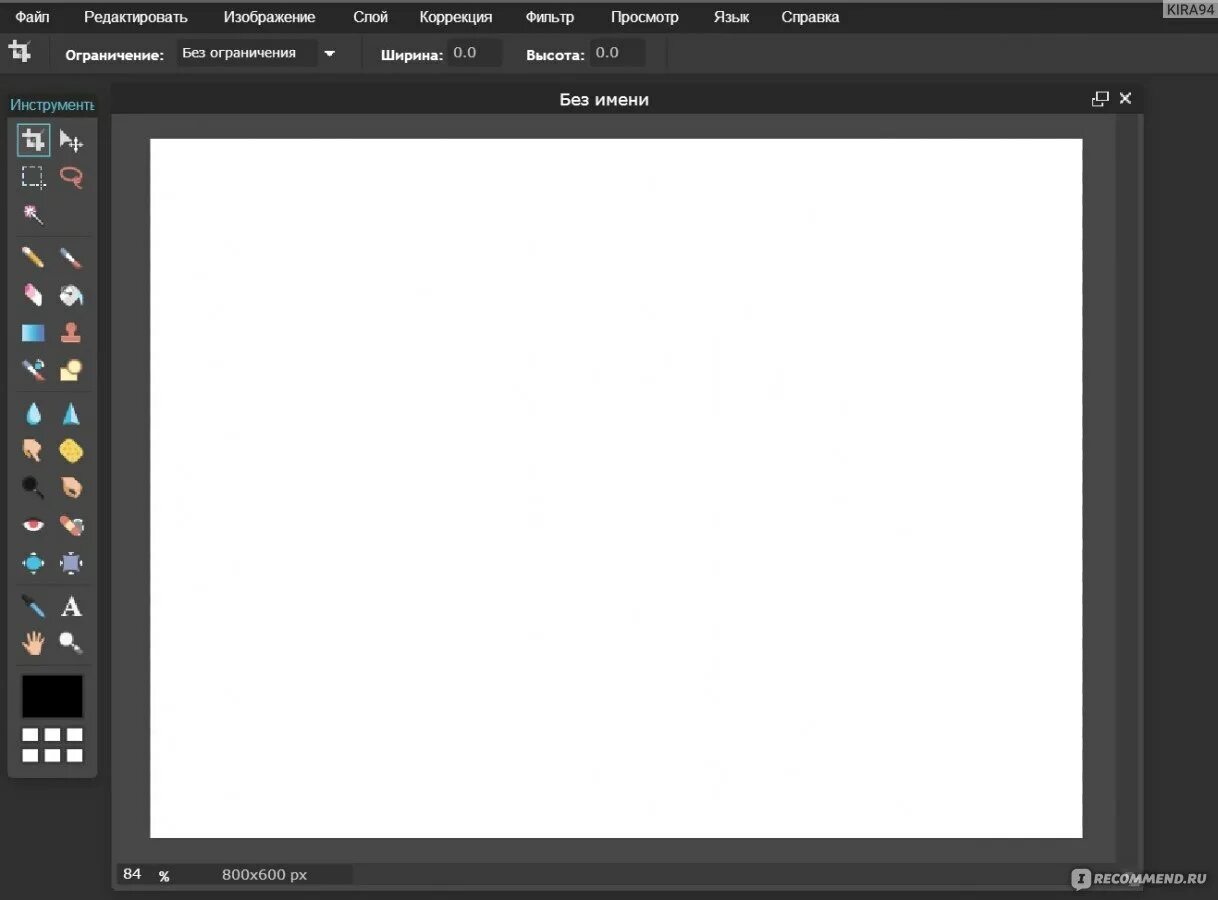Select the Lasso tool
Image resolution: width=1218 pixels, height=900 pixels.
(x=71, y=177)
